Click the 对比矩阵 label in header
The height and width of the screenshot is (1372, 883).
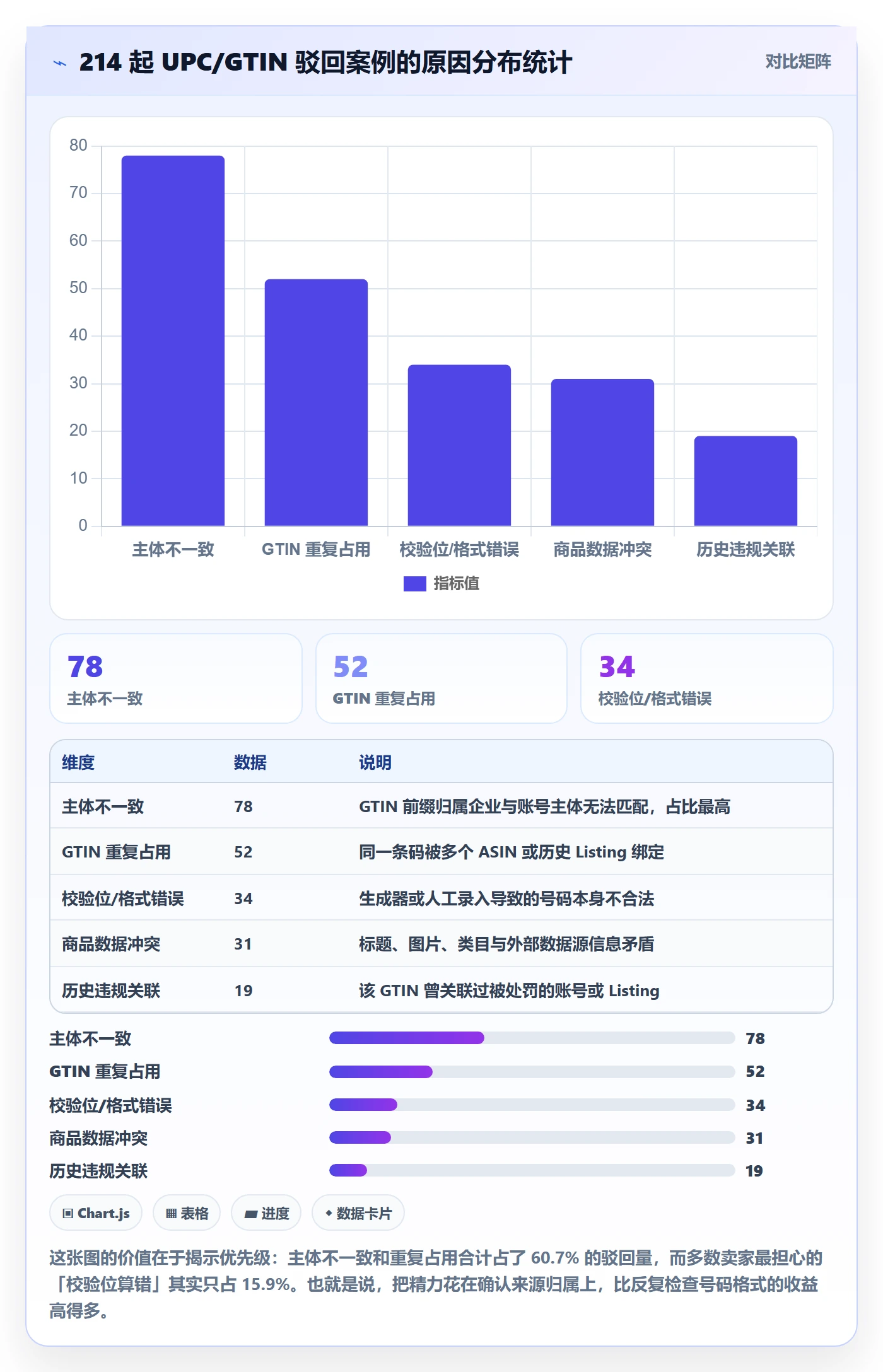pos(798,61)
